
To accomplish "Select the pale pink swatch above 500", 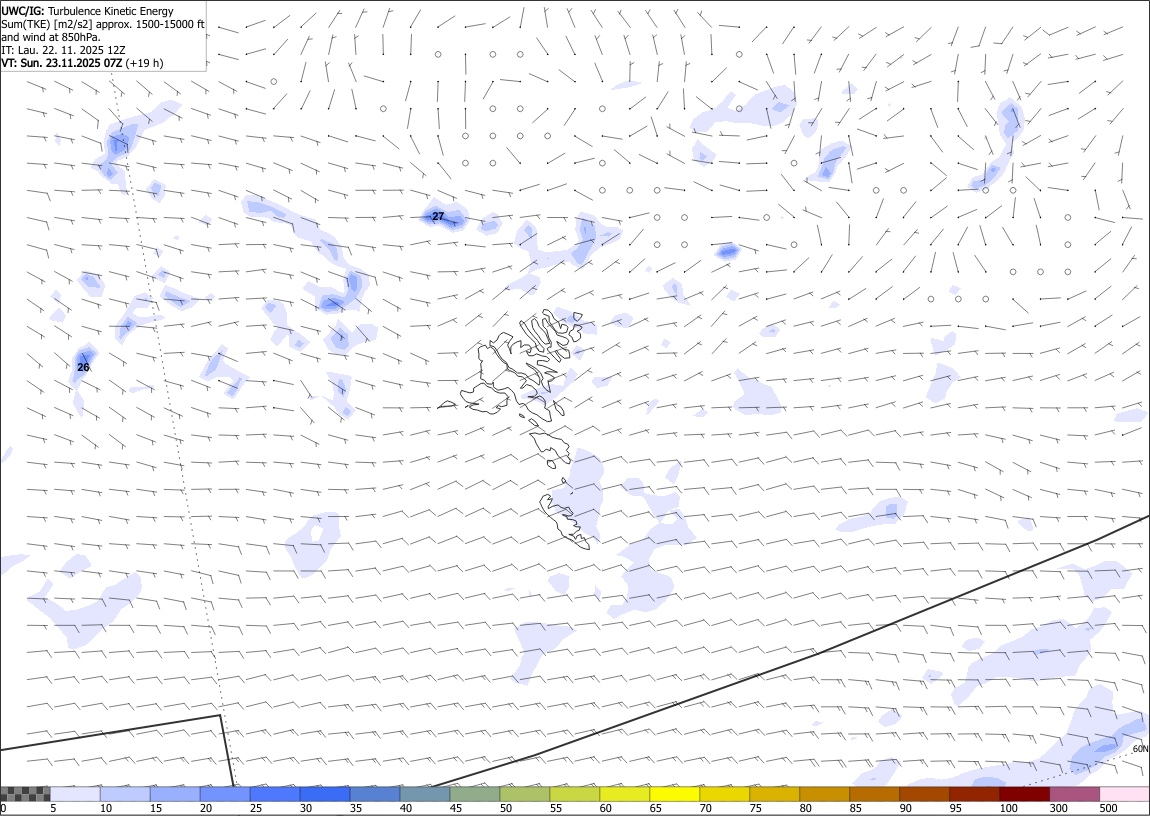I will click(x=1124, y=794).
